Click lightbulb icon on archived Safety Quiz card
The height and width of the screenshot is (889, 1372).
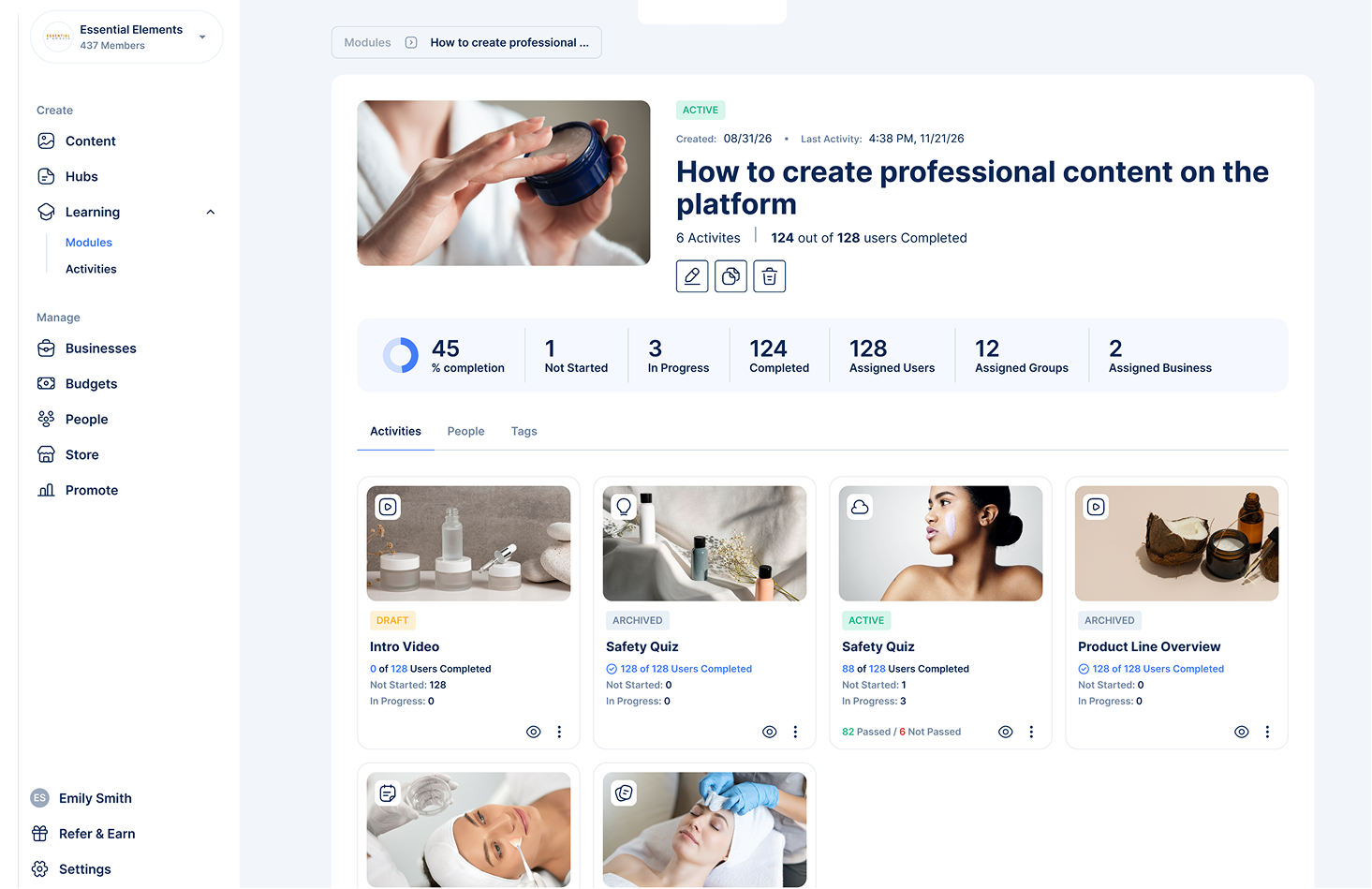624,507
